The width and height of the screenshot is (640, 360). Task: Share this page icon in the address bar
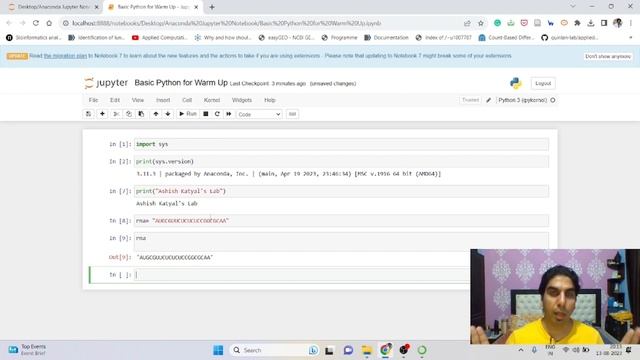point(467,23)
